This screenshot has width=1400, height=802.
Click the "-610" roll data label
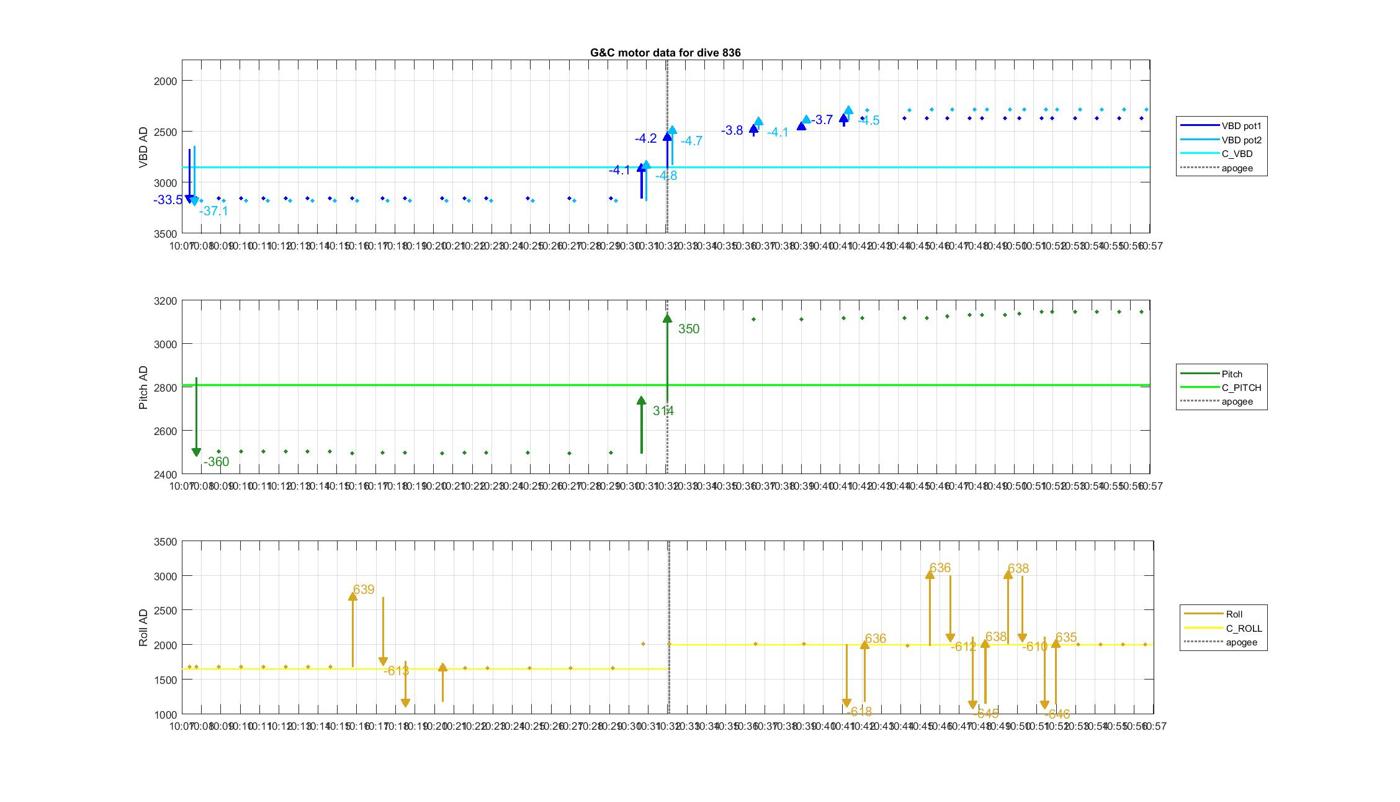tap(1035, 647)
